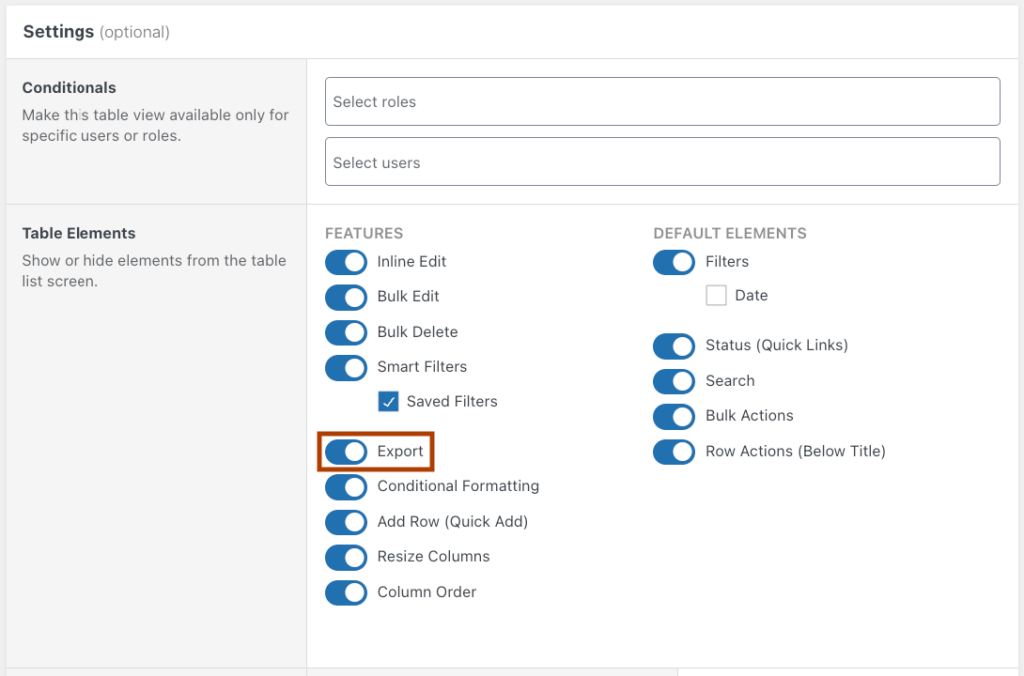This screenshot has width=1024, height=676.
Task: Toggle the Column Order switch
Action: tap(346, 592)
